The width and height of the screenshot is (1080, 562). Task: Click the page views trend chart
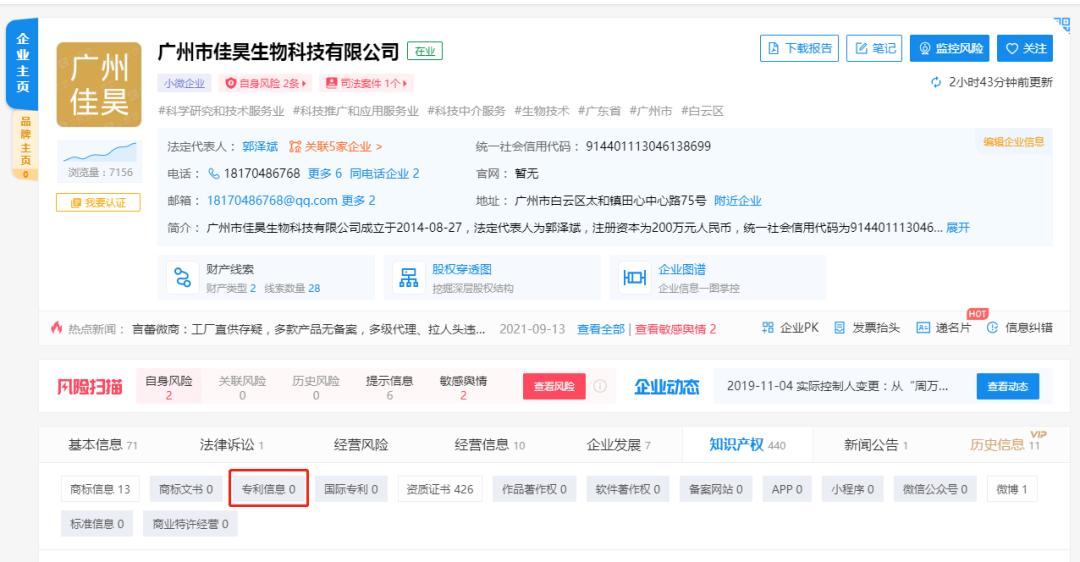100,152
